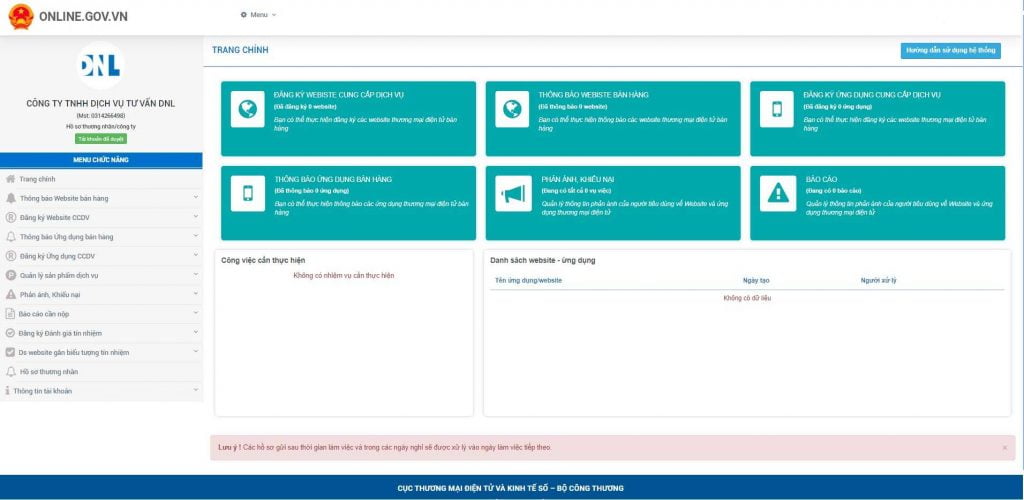The width and height of the screenshot is (1024, 500).
Task: Click the home icon beside Trang chính
Action: 10,179
